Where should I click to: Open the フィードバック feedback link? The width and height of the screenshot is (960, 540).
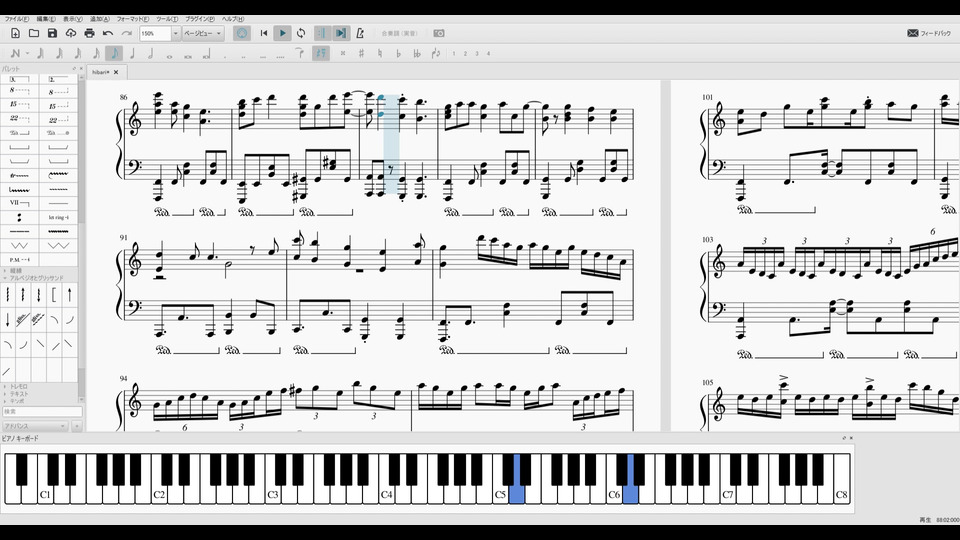[929, 33]
